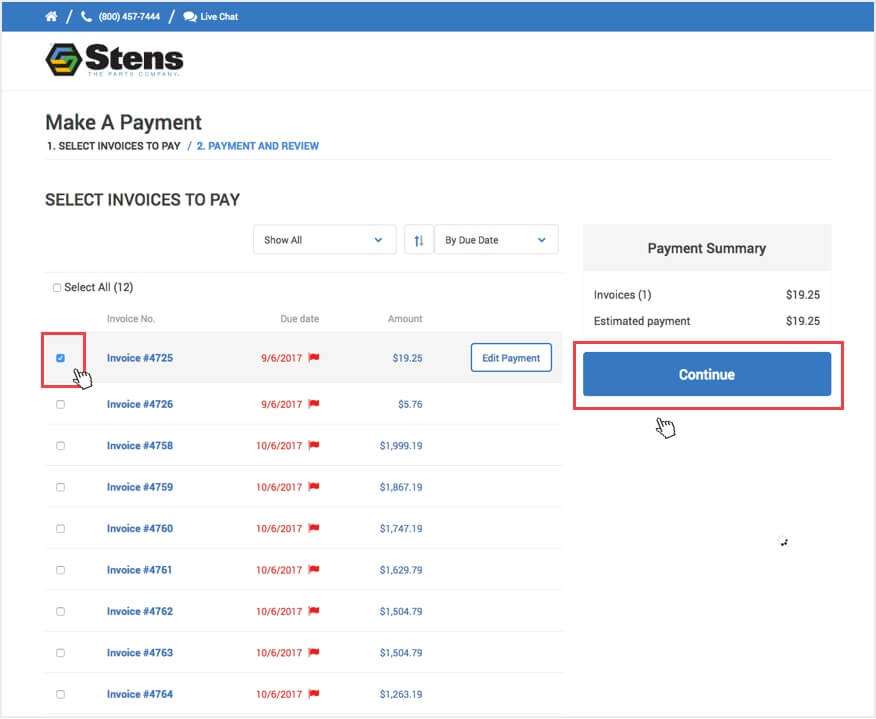Click the flag icon on Invoice #4760's row
876x719 pixels.
(314, 528)
